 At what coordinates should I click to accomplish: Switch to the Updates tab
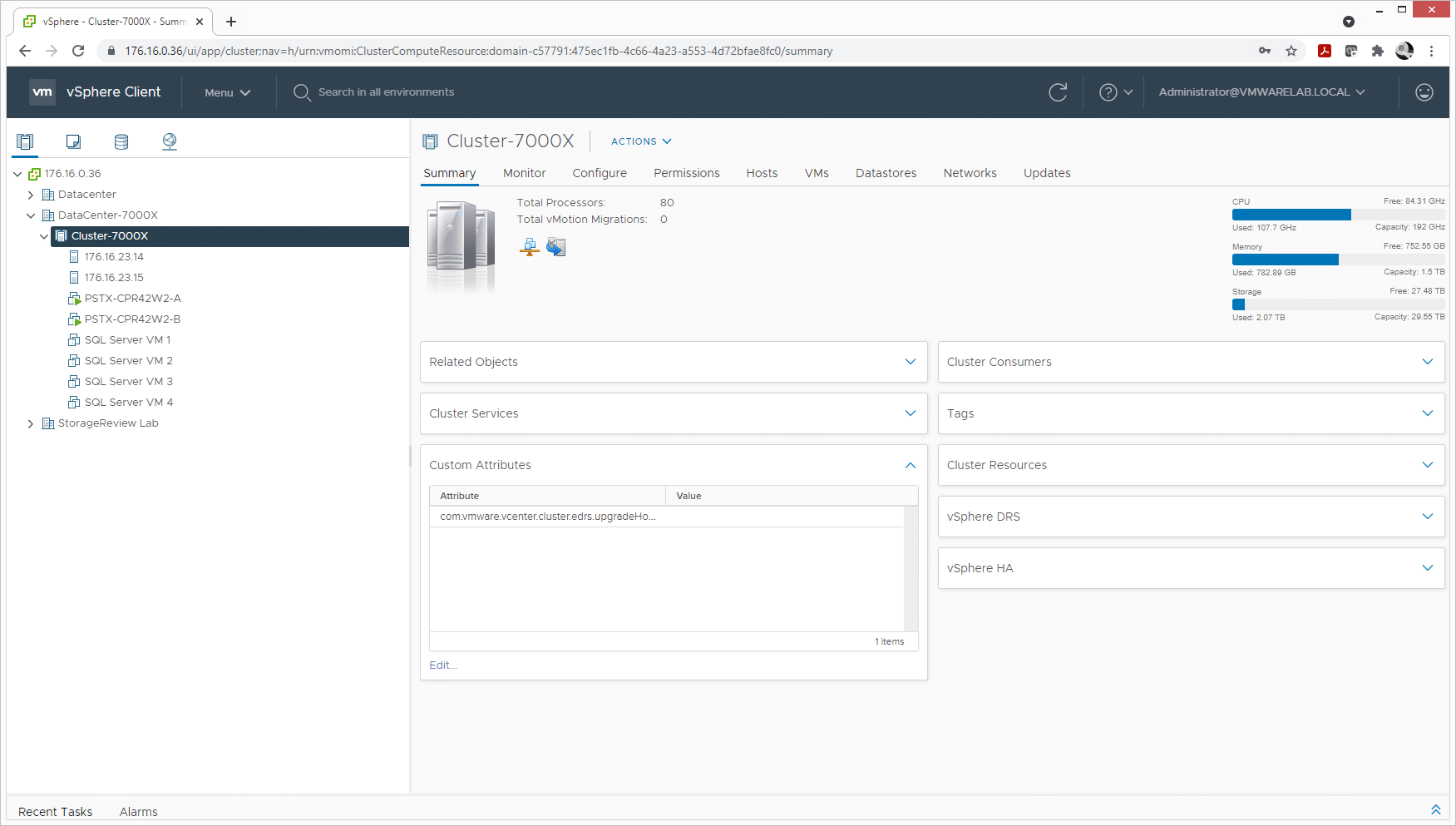[1047, 173]
